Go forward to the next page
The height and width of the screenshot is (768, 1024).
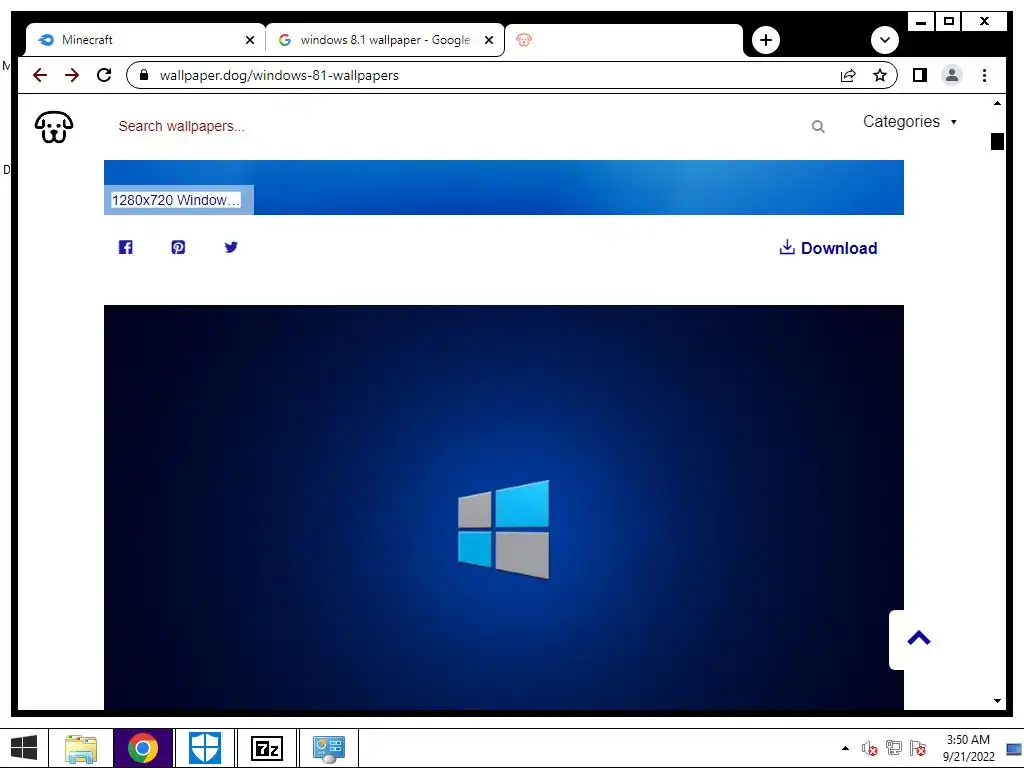pyautogui.click(x=72, y=75)
